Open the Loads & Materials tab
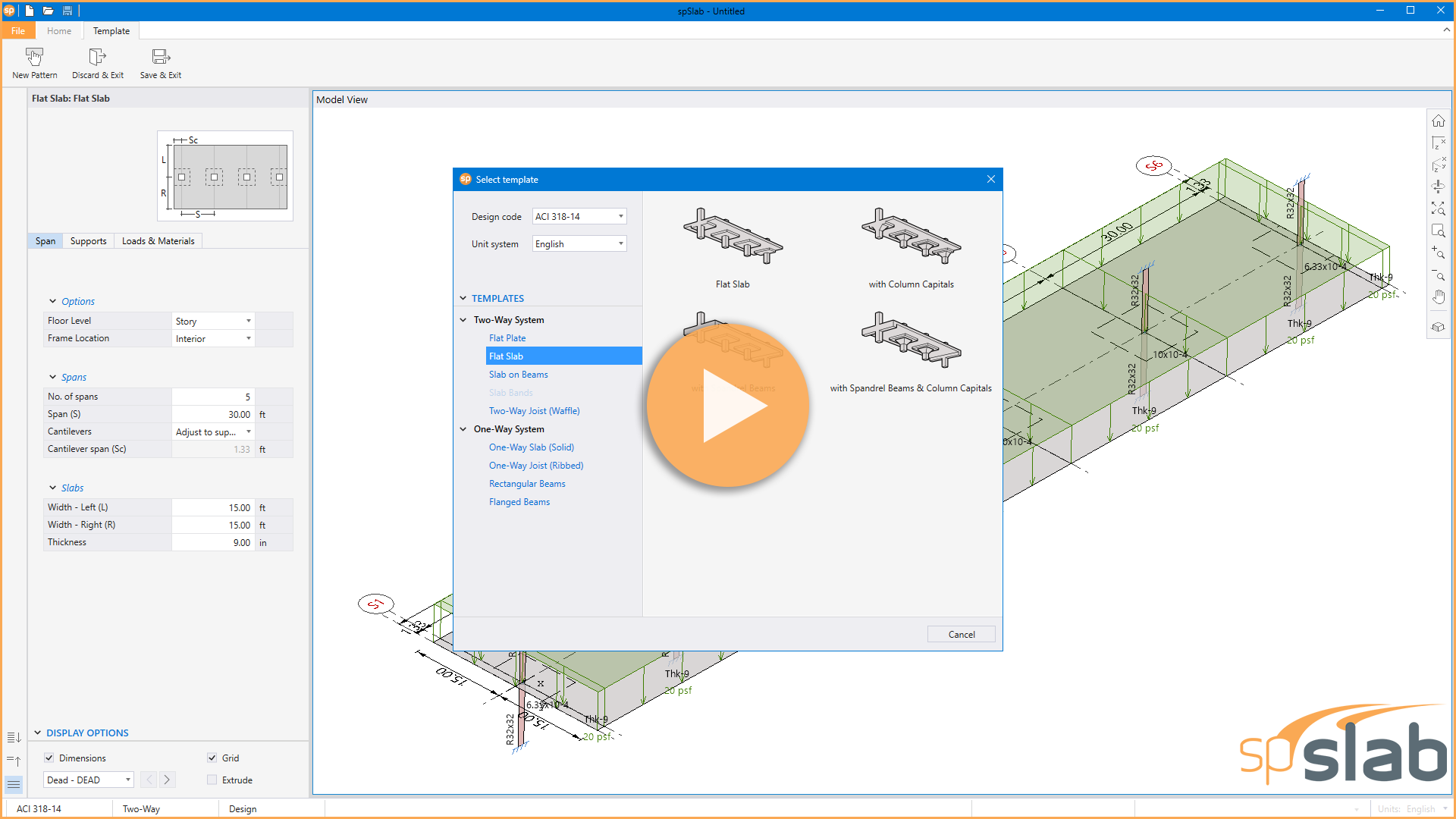The width and height of the screenshot is (1456, 819). [x=158, y=241]
